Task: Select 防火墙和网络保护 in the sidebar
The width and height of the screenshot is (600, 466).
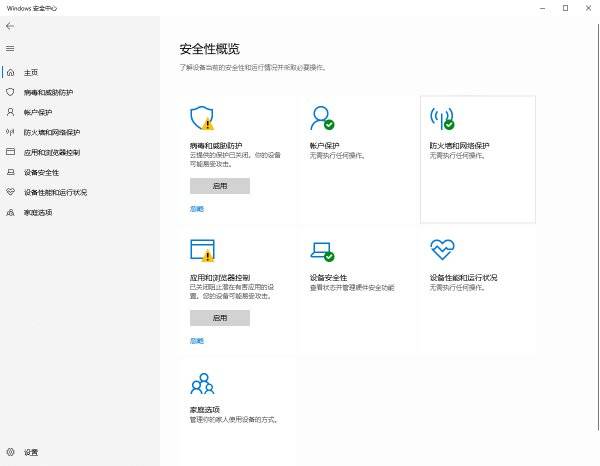Action: click(x=51, y=132)
